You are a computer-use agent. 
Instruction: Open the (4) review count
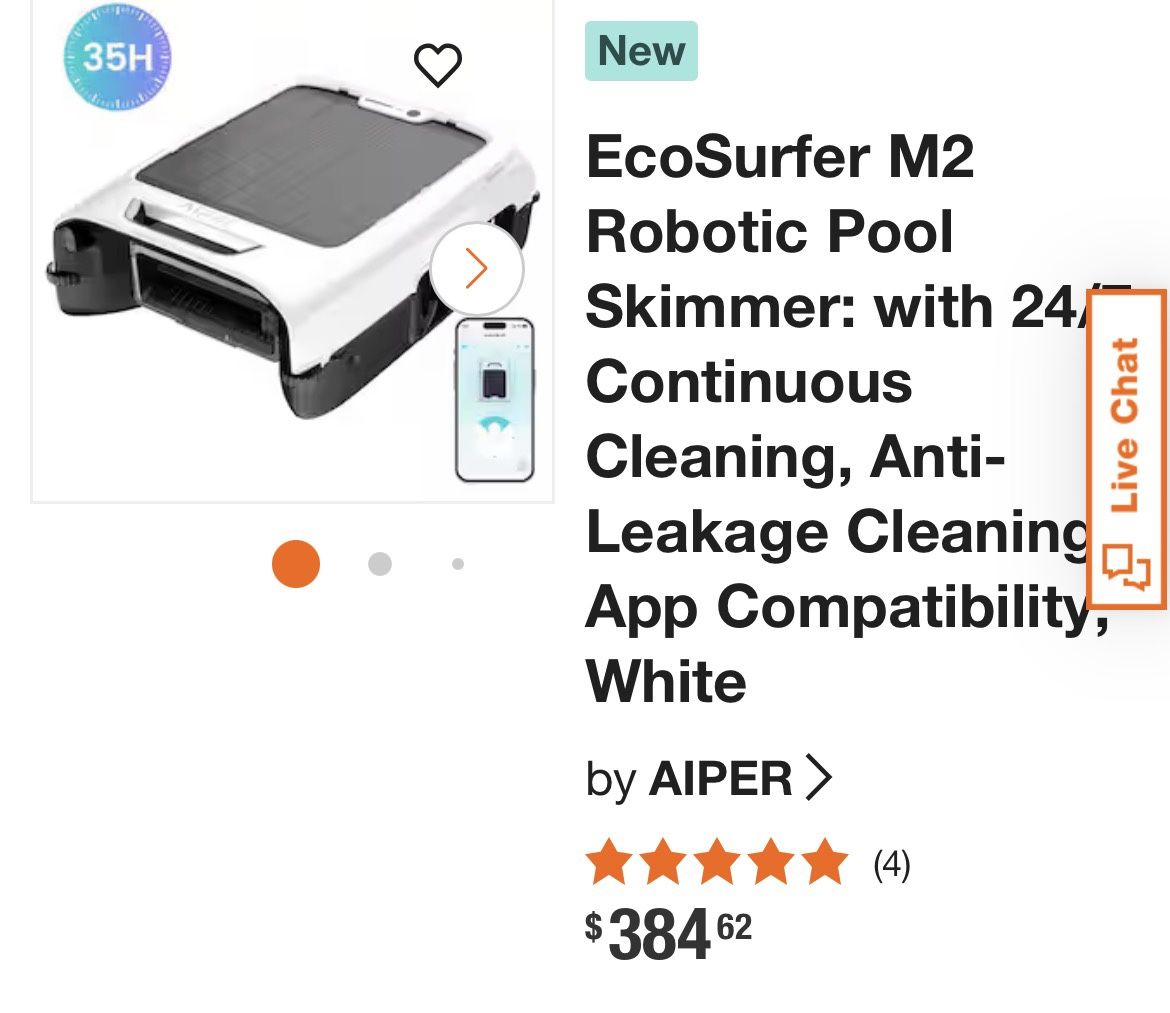891,864
